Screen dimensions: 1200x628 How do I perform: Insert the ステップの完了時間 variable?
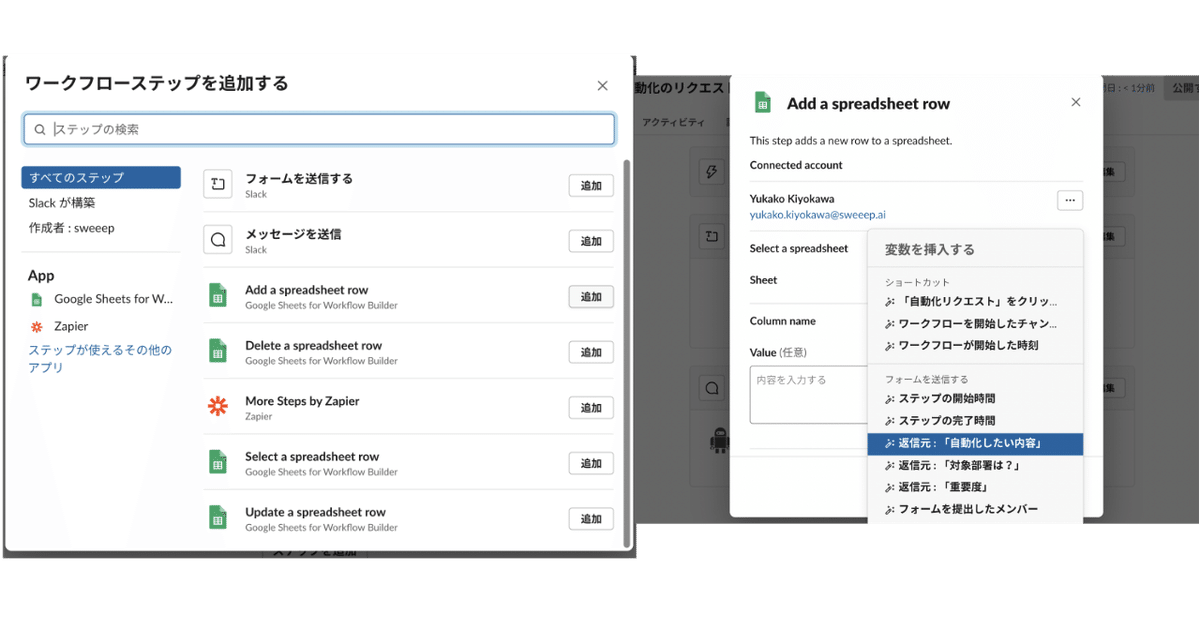[x=975, y=420]
